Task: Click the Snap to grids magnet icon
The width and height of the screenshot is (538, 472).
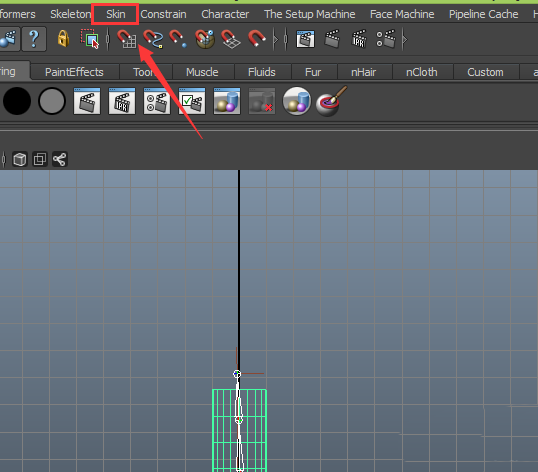Action: point(127,39)
